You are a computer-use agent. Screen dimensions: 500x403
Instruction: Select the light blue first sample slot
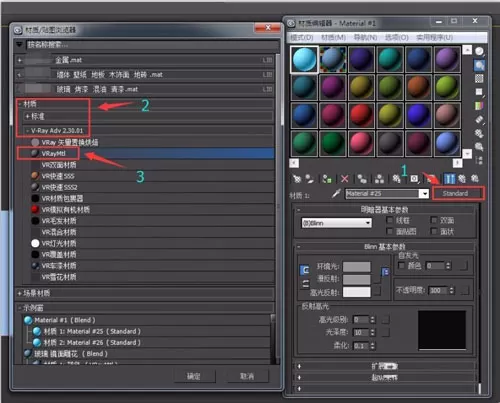(304, 60)
